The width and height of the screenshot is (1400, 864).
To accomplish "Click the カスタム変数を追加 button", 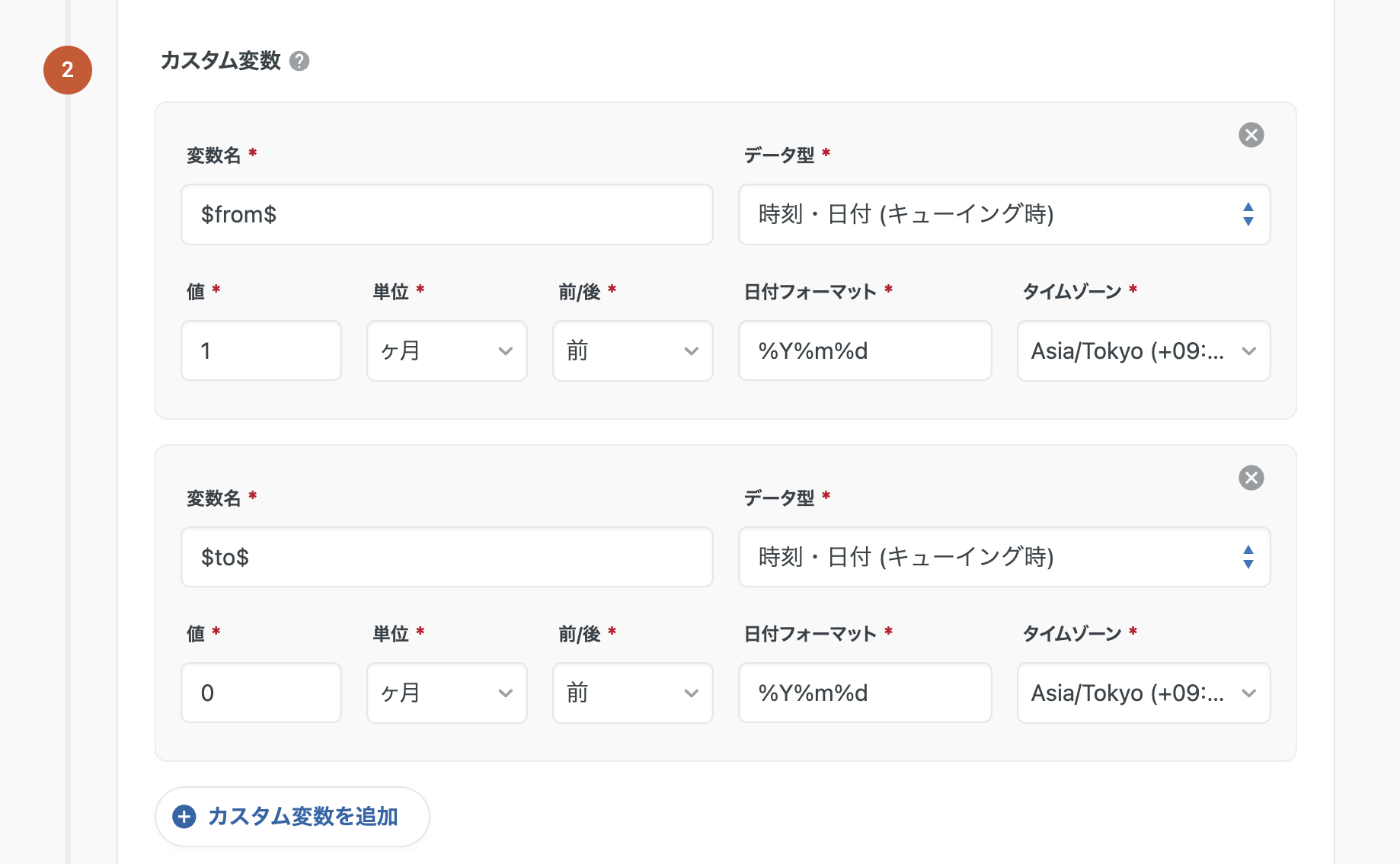I will [x=292, y=816].
